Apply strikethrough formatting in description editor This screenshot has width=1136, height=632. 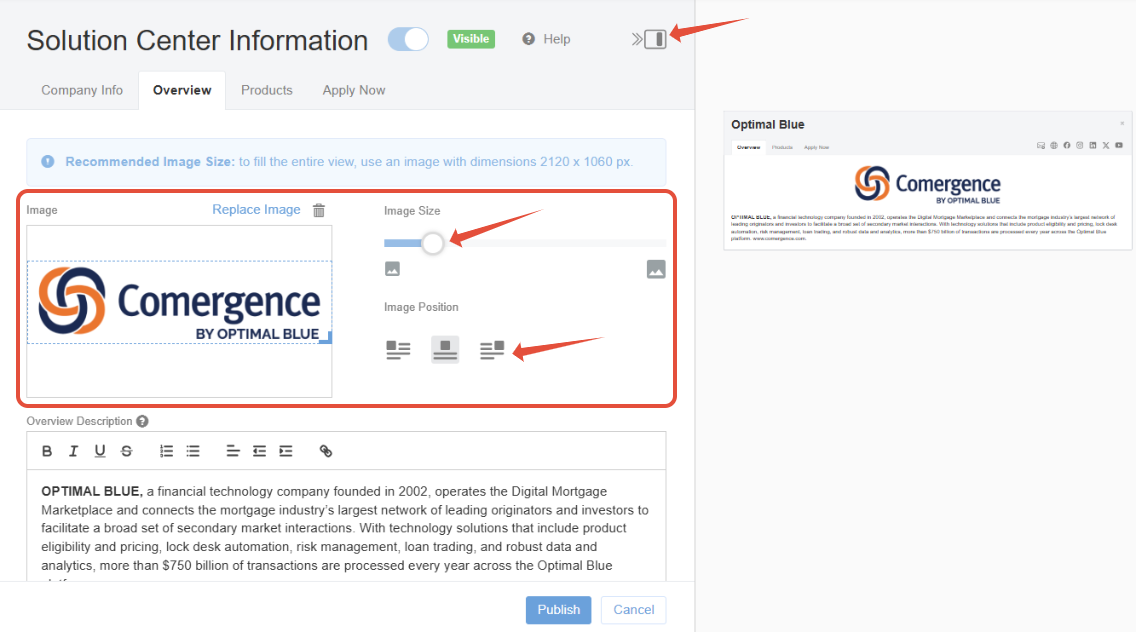127,451
